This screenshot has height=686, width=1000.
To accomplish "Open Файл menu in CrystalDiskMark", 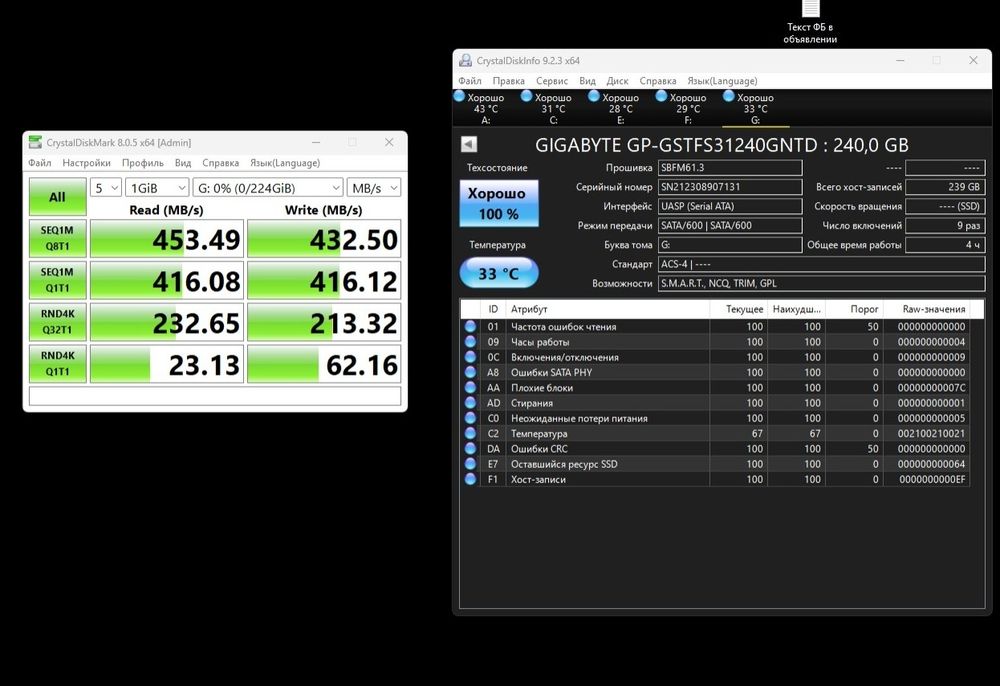I will pos(40,163).
